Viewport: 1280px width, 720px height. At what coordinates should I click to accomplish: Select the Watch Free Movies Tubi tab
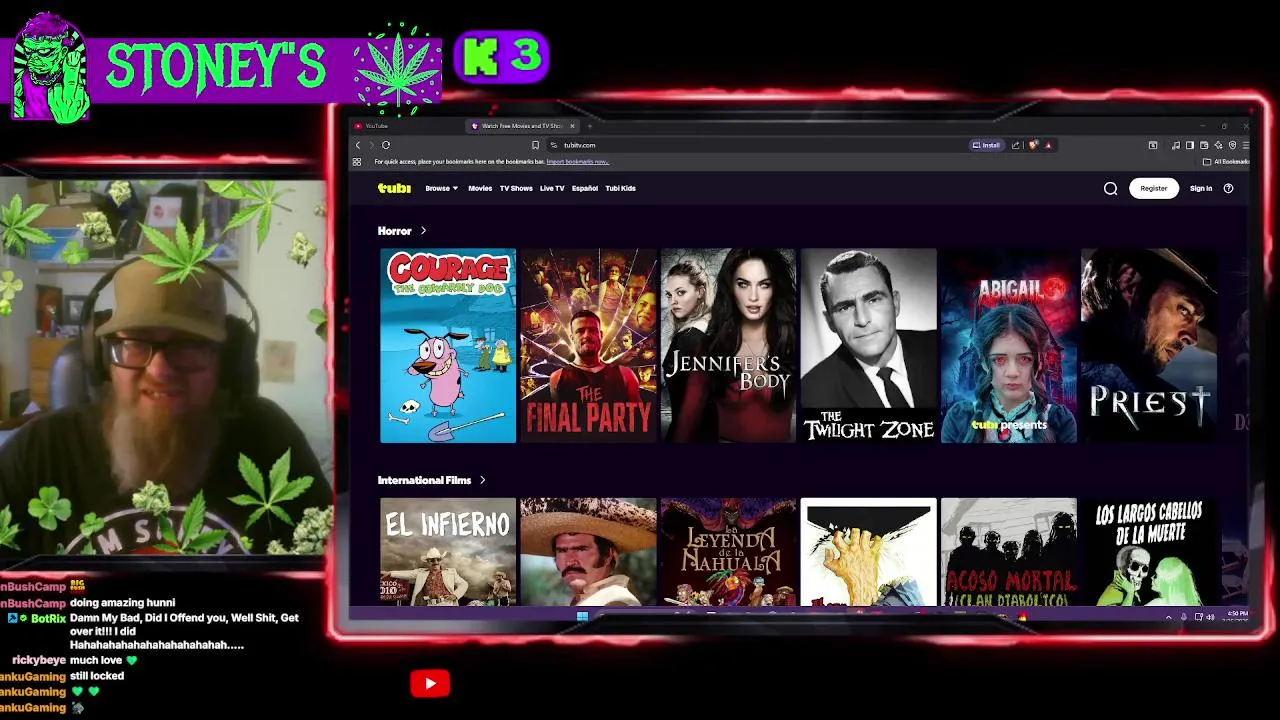[x=522, y=126]
